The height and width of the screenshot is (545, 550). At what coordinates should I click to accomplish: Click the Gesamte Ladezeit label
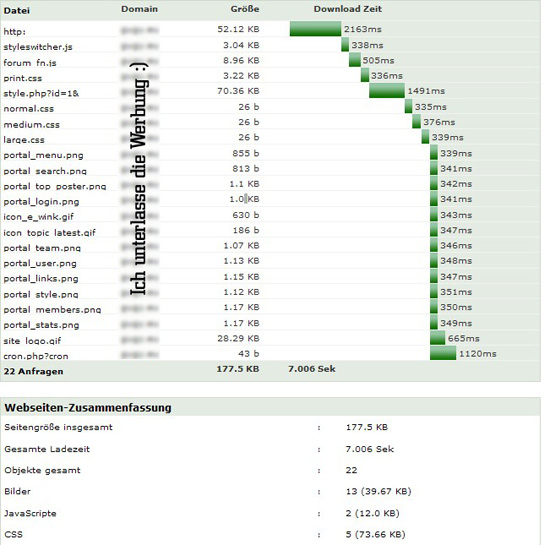click(x=47, y=449)
